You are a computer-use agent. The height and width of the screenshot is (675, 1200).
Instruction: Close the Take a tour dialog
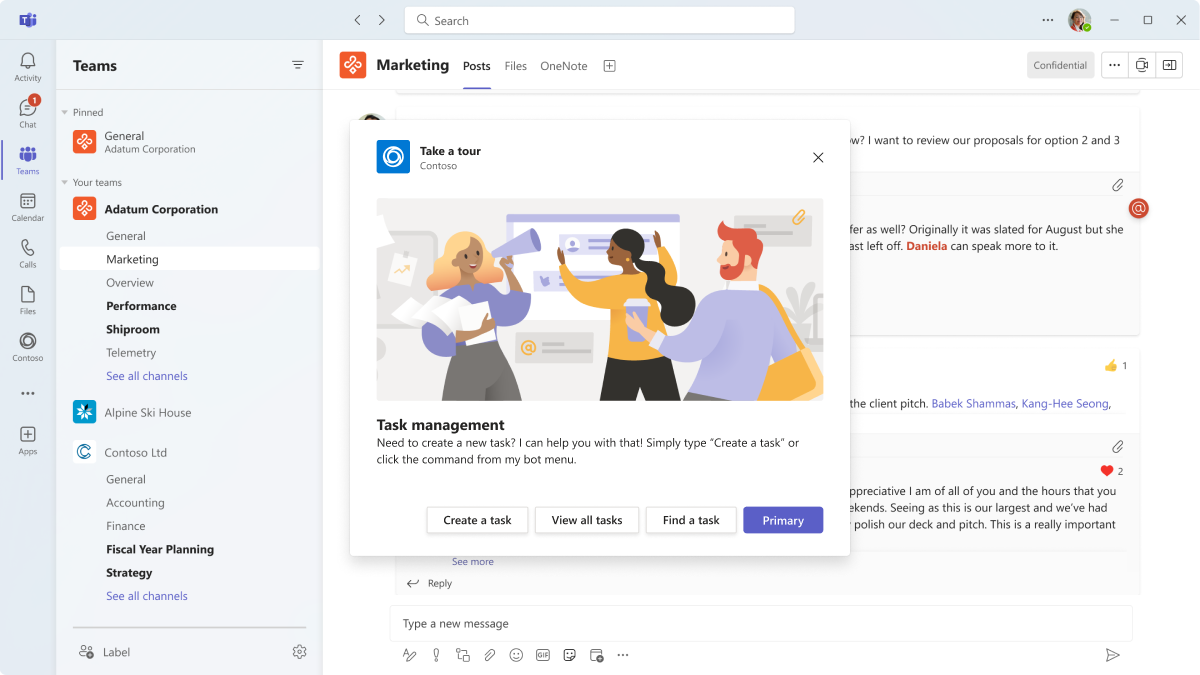[818, 157]
